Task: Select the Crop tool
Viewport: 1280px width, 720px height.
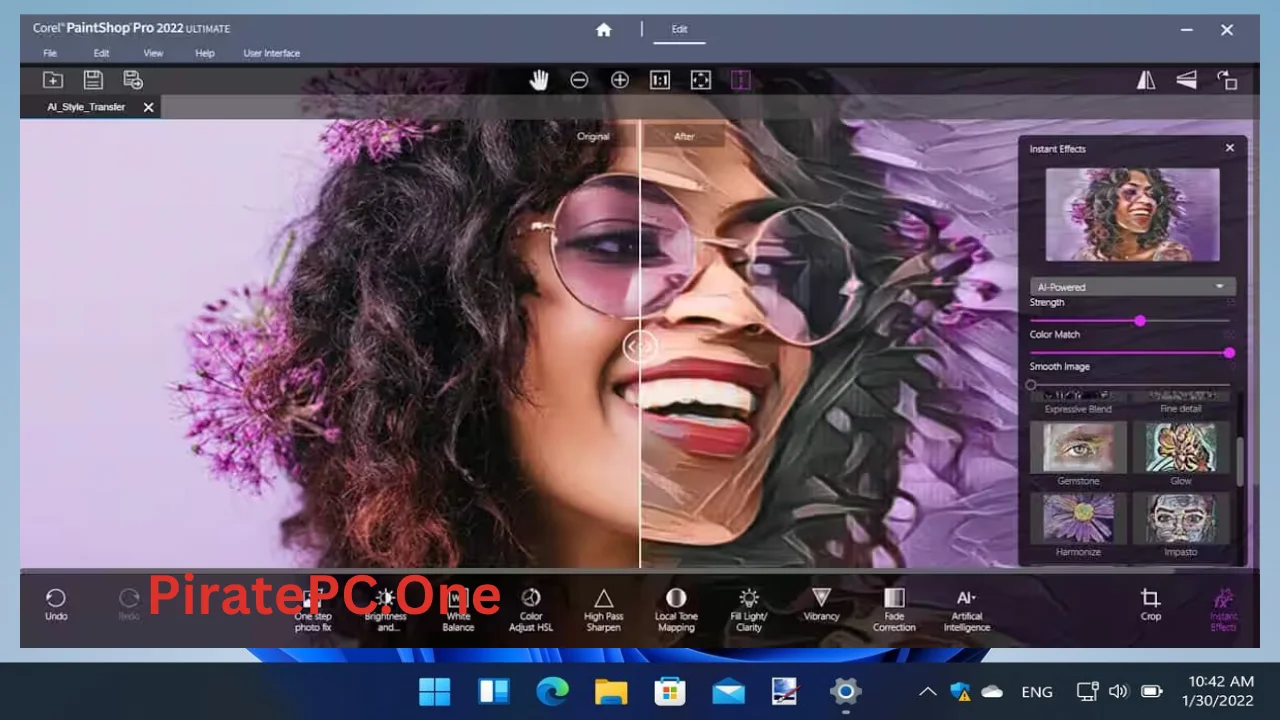Action: tap(1151, 605)
